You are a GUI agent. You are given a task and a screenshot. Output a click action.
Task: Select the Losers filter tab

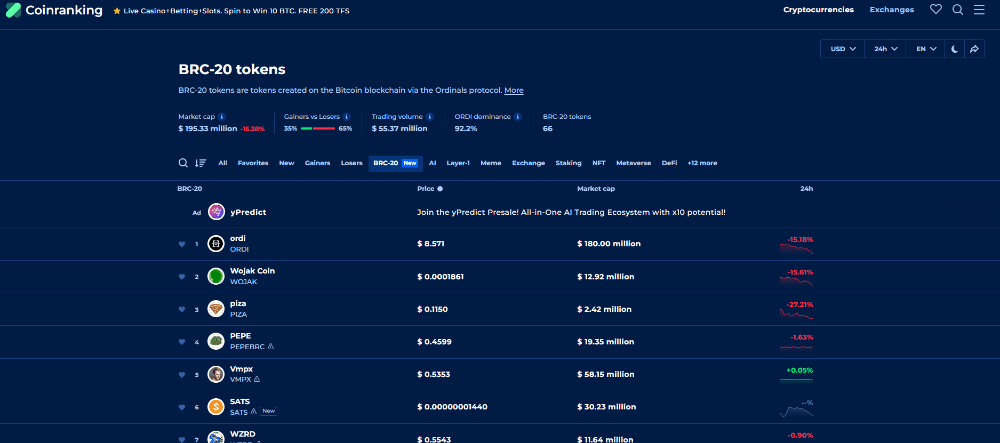point(351,163)
